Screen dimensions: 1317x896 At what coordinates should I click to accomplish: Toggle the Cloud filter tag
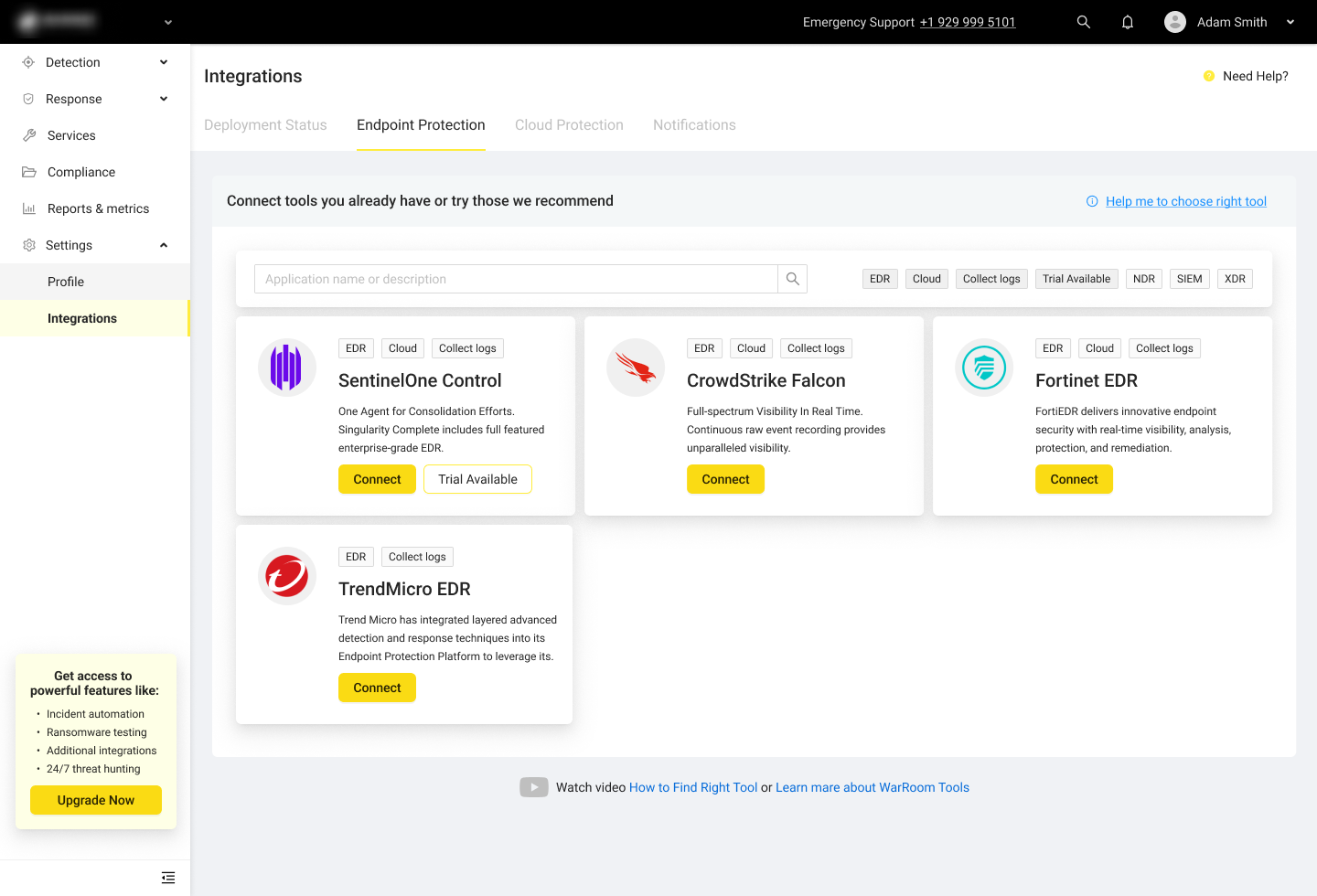[926, 279]
